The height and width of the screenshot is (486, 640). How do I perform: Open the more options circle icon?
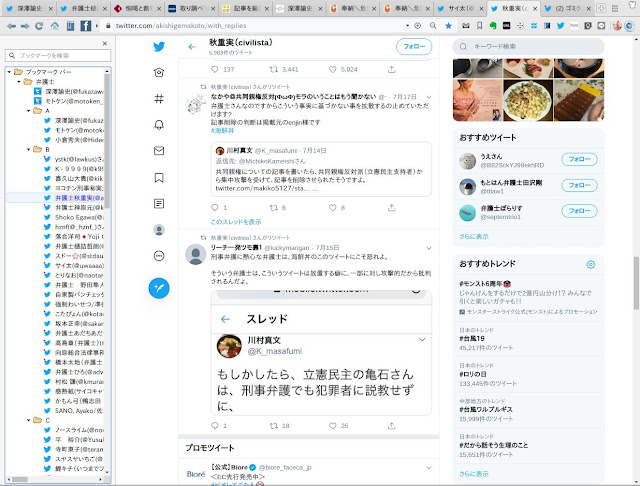click(x=159, y=256)
